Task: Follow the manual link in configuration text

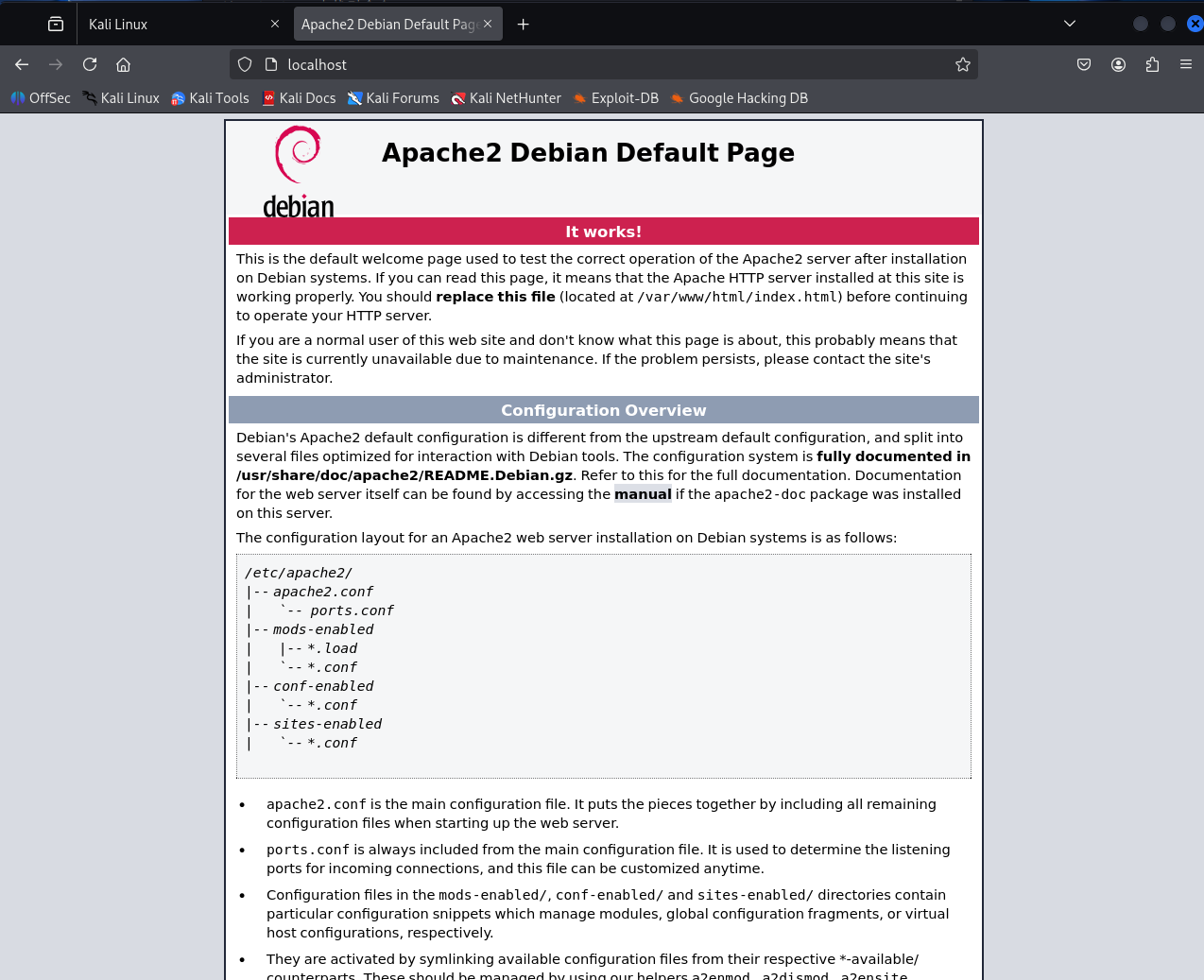Action: tap(643, 494)
